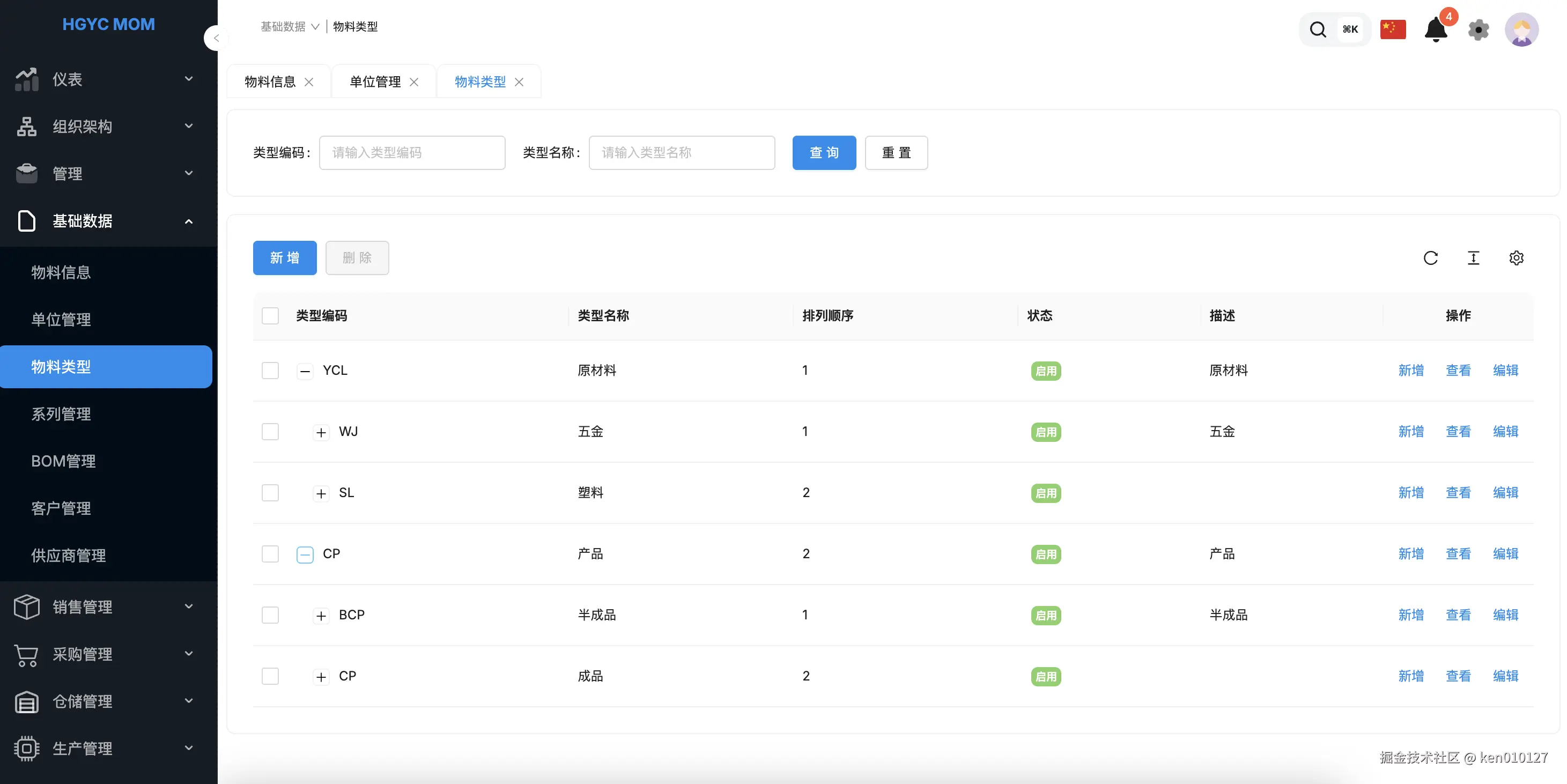Open 系列管理 in the sidebar
The width and height of the screenshot is (1567, 784).
(61, 413)
